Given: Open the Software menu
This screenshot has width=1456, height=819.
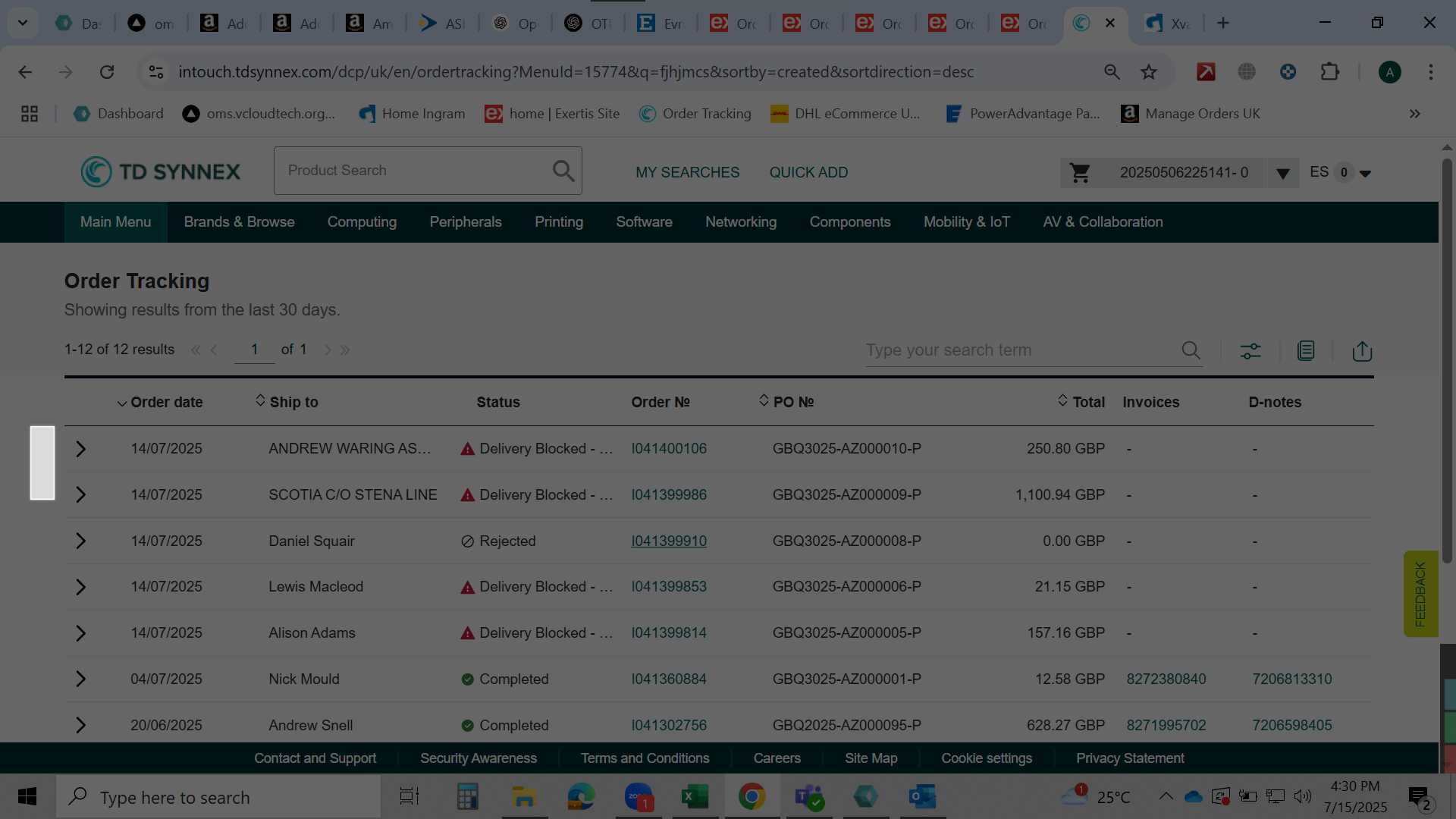Looking at the screenshot, I should pyautogui.click(x=644, y=222).
